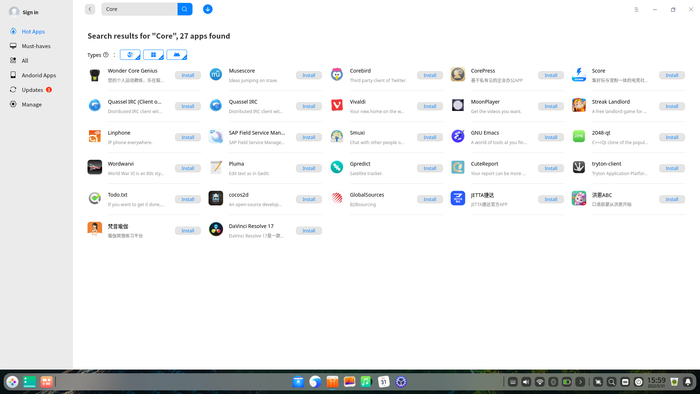
Task: Install the Corebird app
Action: [429, 75]
